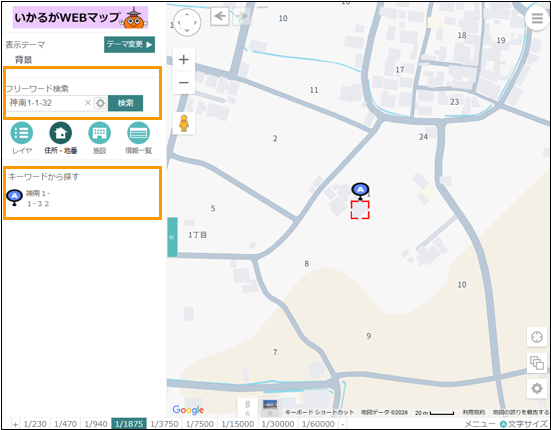Select scale 1/60000

pyautogui.click(x=318, y=424)
